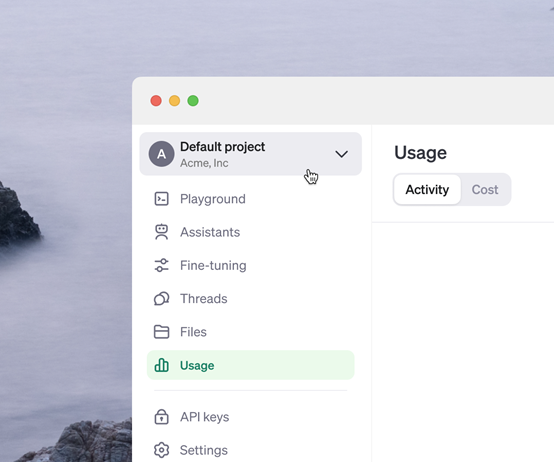
Task: Click the Usage page heading
Action: pyautogui.click(x=420, y=153)
